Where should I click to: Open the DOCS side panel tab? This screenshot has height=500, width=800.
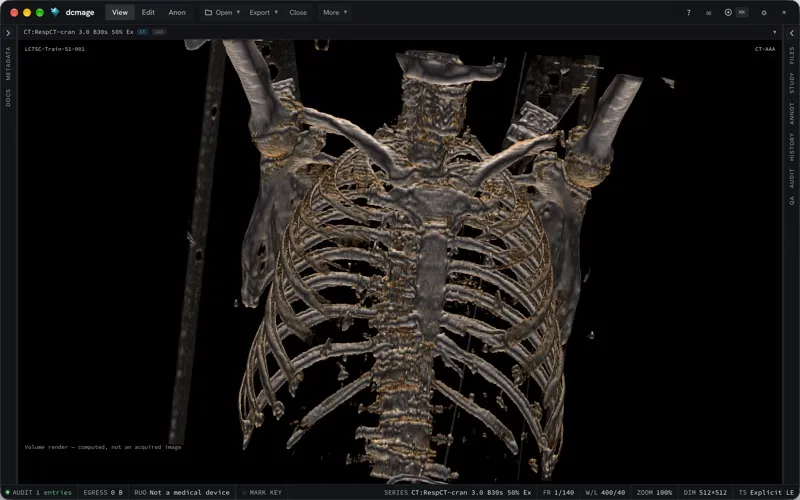click(x=8, y=97)
